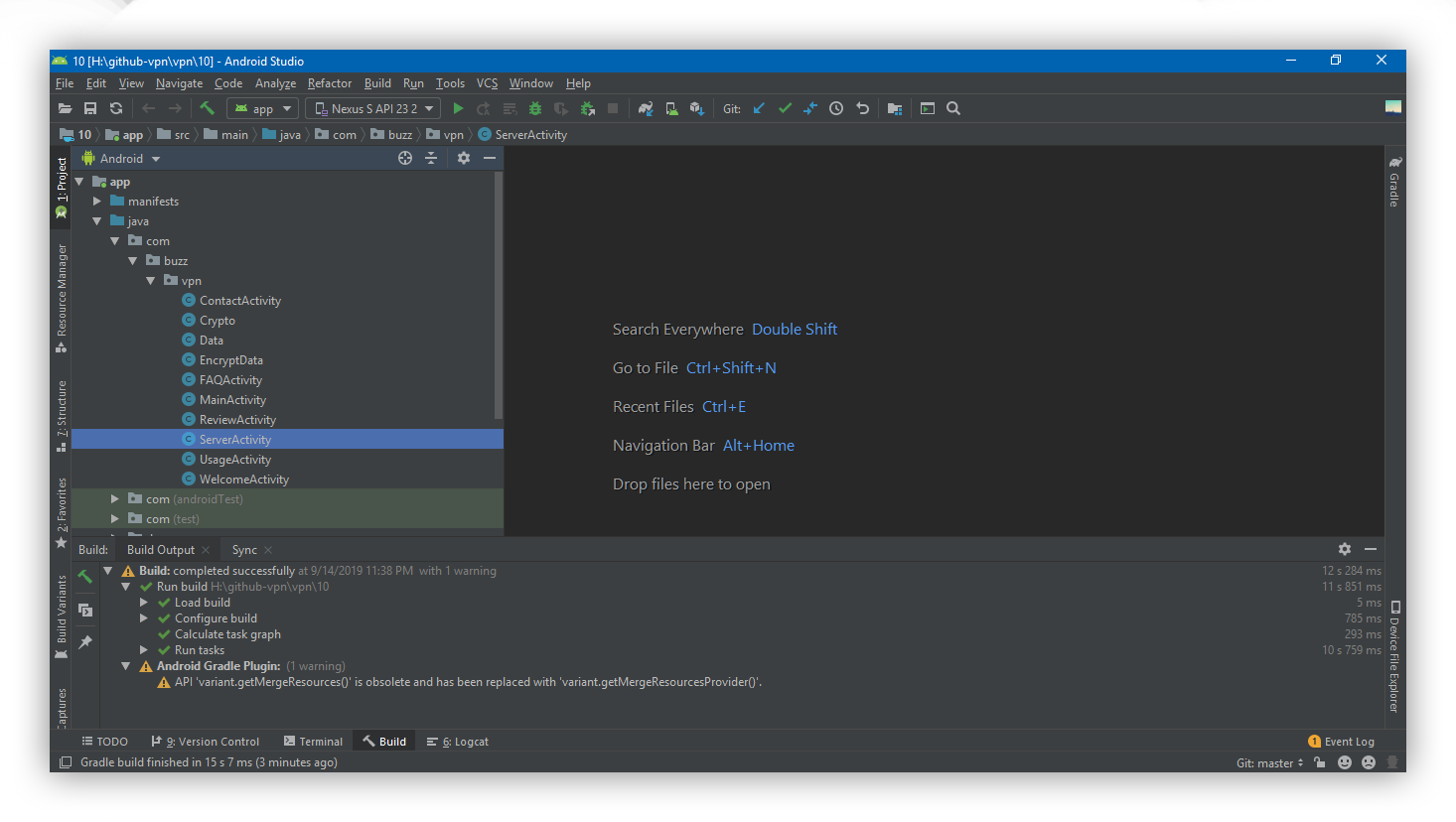Select MainActivity in project tree

(x=232, y=400)
